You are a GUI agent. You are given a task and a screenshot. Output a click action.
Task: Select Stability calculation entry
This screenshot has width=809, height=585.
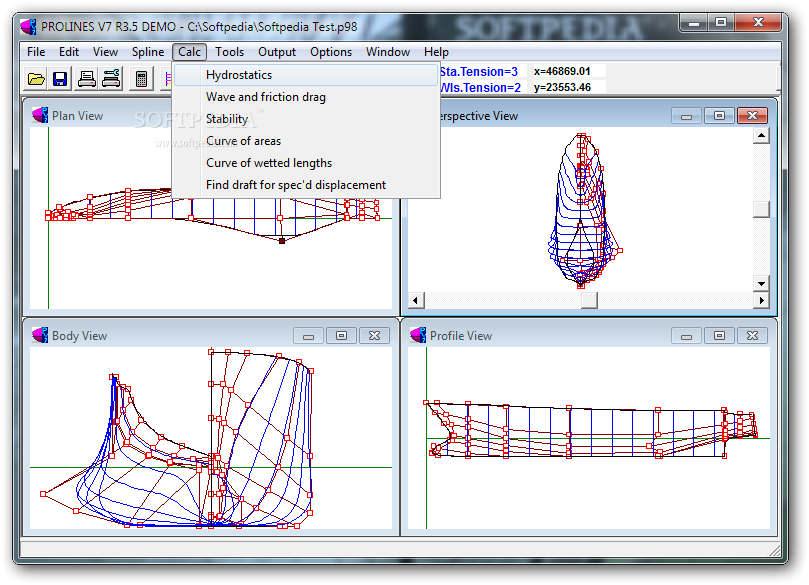[x=306, y=119]
